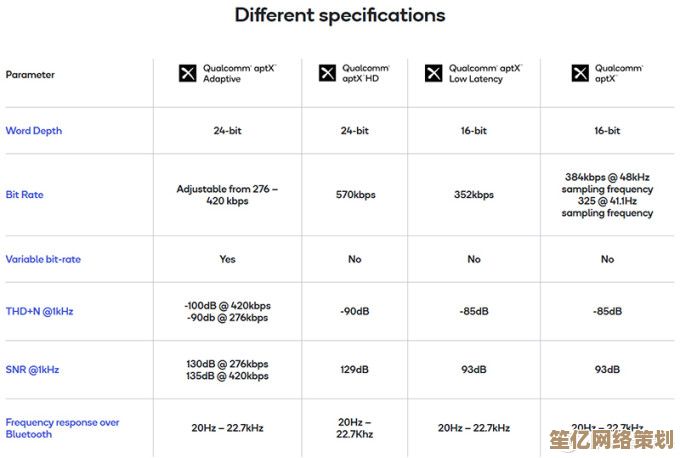Open the Word Depth parameter link
The width and height of the screenshot is (680, 458).
coord(34,131)
